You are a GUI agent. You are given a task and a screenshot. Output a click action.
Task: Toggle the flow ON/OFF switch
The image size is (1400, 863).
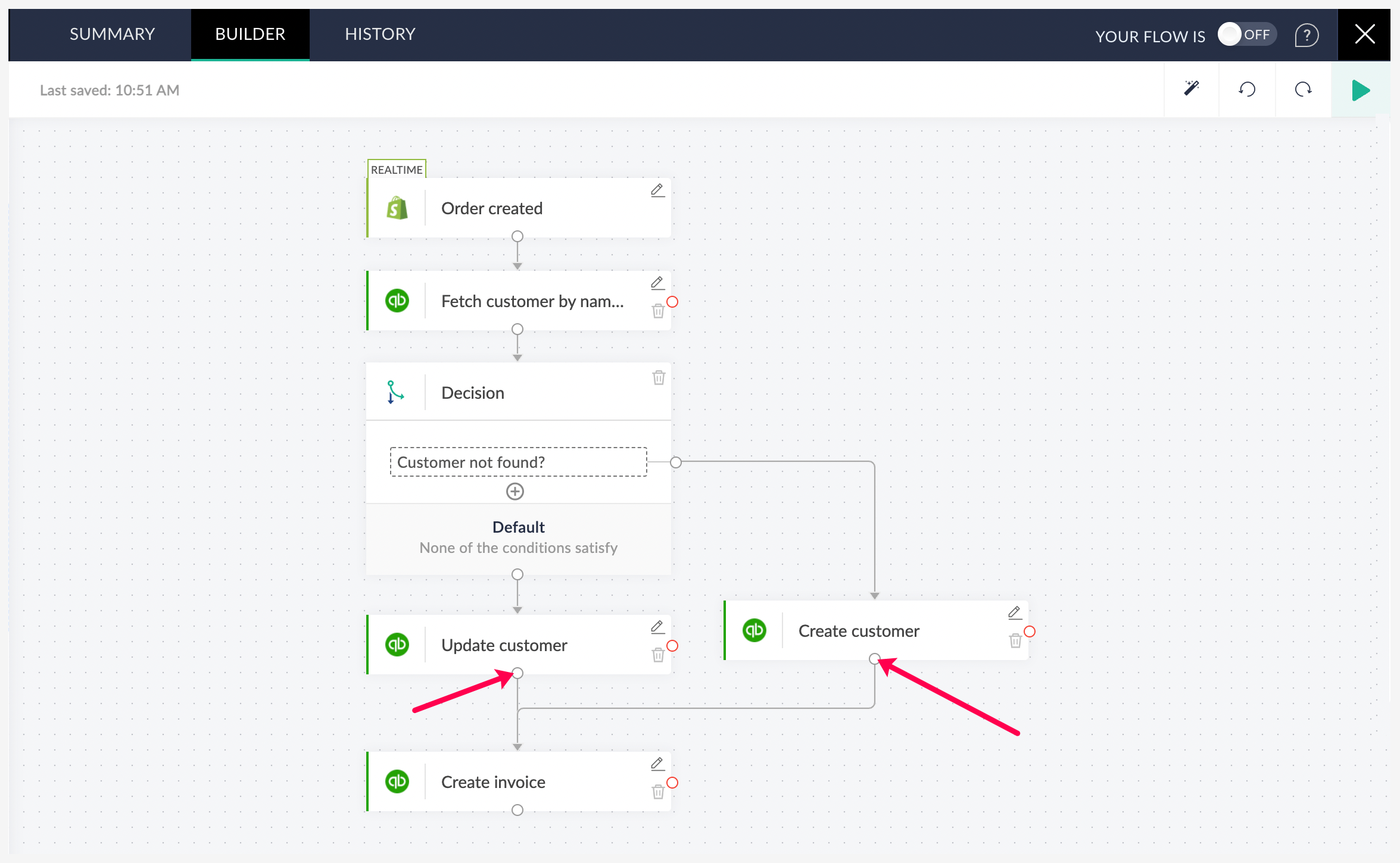click(1246, 35)
